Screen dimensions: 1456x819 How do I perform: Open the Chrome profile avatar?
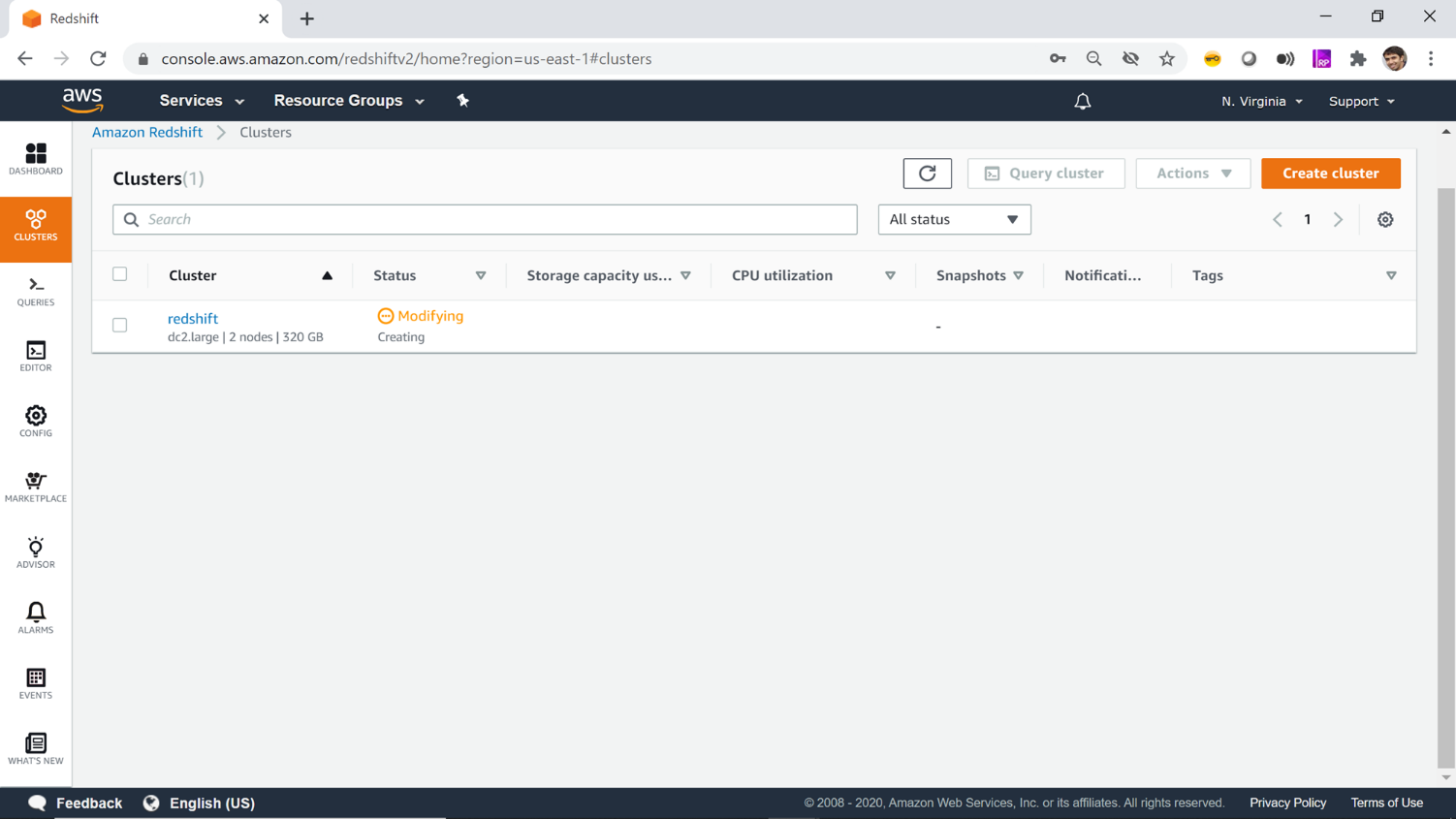[1395, 59]
